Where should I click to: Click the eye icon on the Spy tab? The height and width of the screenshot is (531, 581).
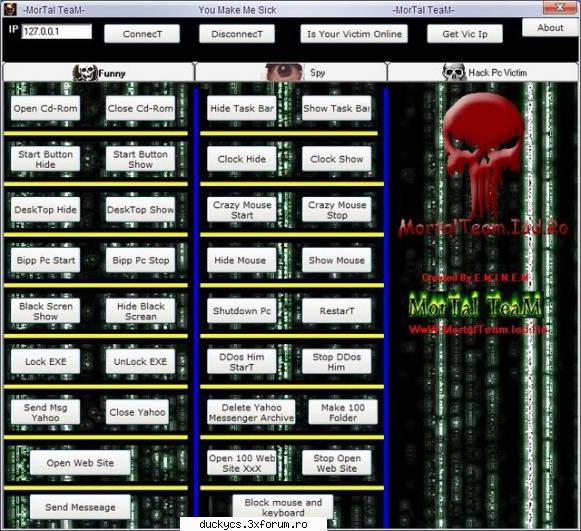coord(285,72)
